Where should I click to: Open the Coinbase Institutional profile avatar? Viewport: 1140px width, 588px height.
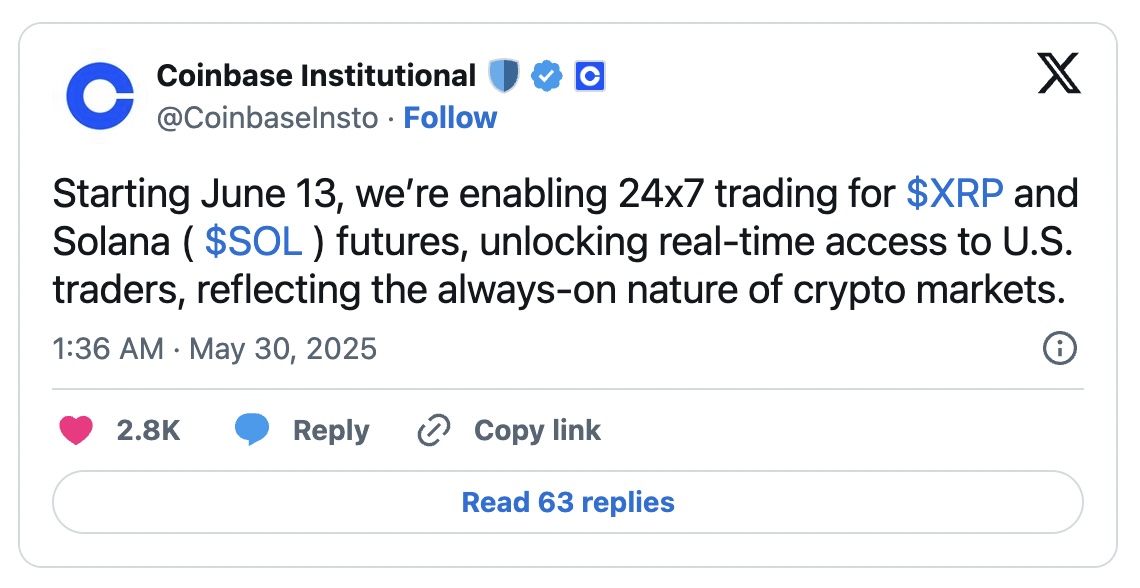[x=100, y=96]
